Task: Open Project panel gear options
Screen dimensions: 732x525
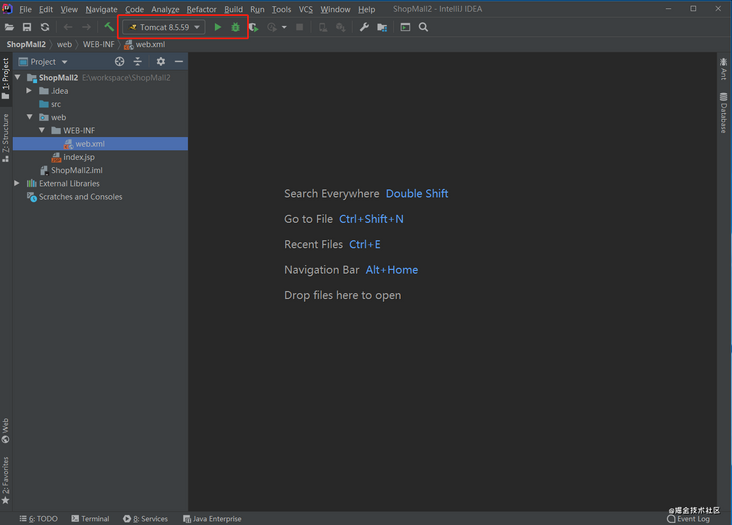Action: click(x=160, y=62)
